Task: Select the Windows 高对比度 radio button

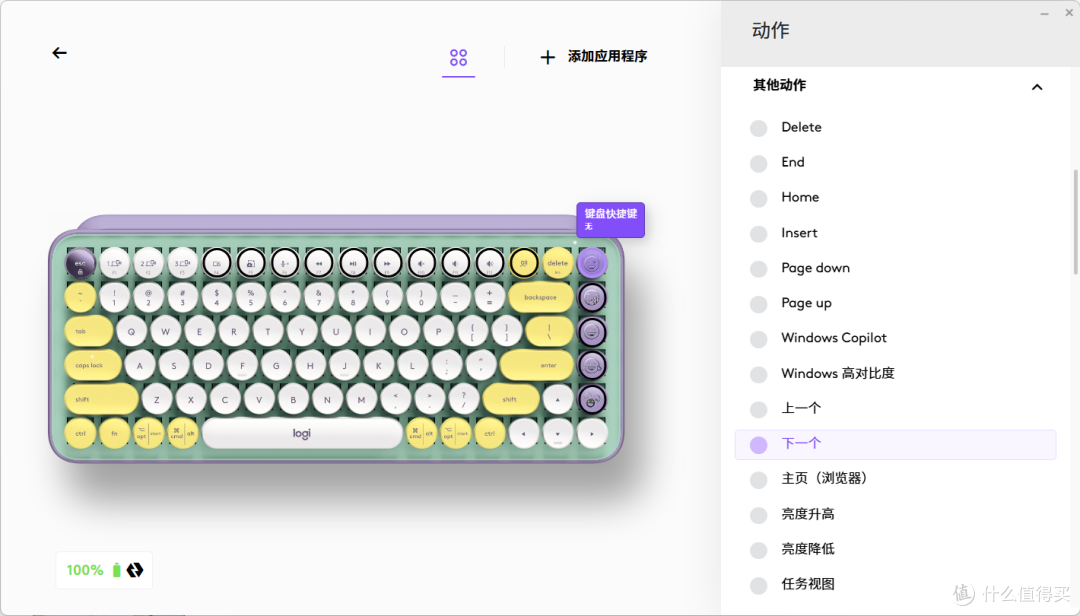Action: pos(758,374)
